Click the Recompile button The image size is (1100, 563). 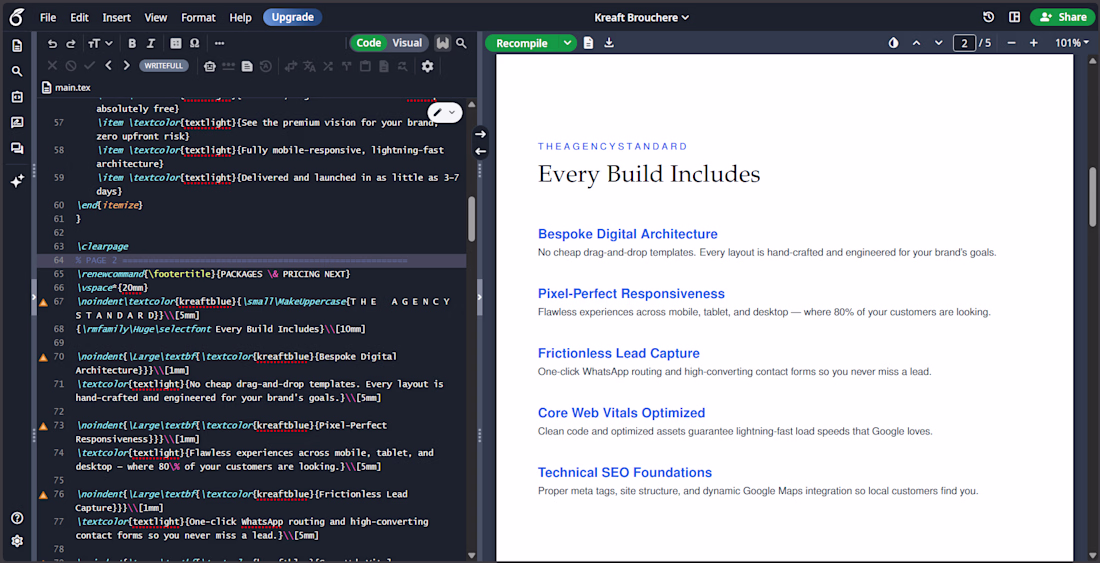pyautogui.click(x=522, y=43)
